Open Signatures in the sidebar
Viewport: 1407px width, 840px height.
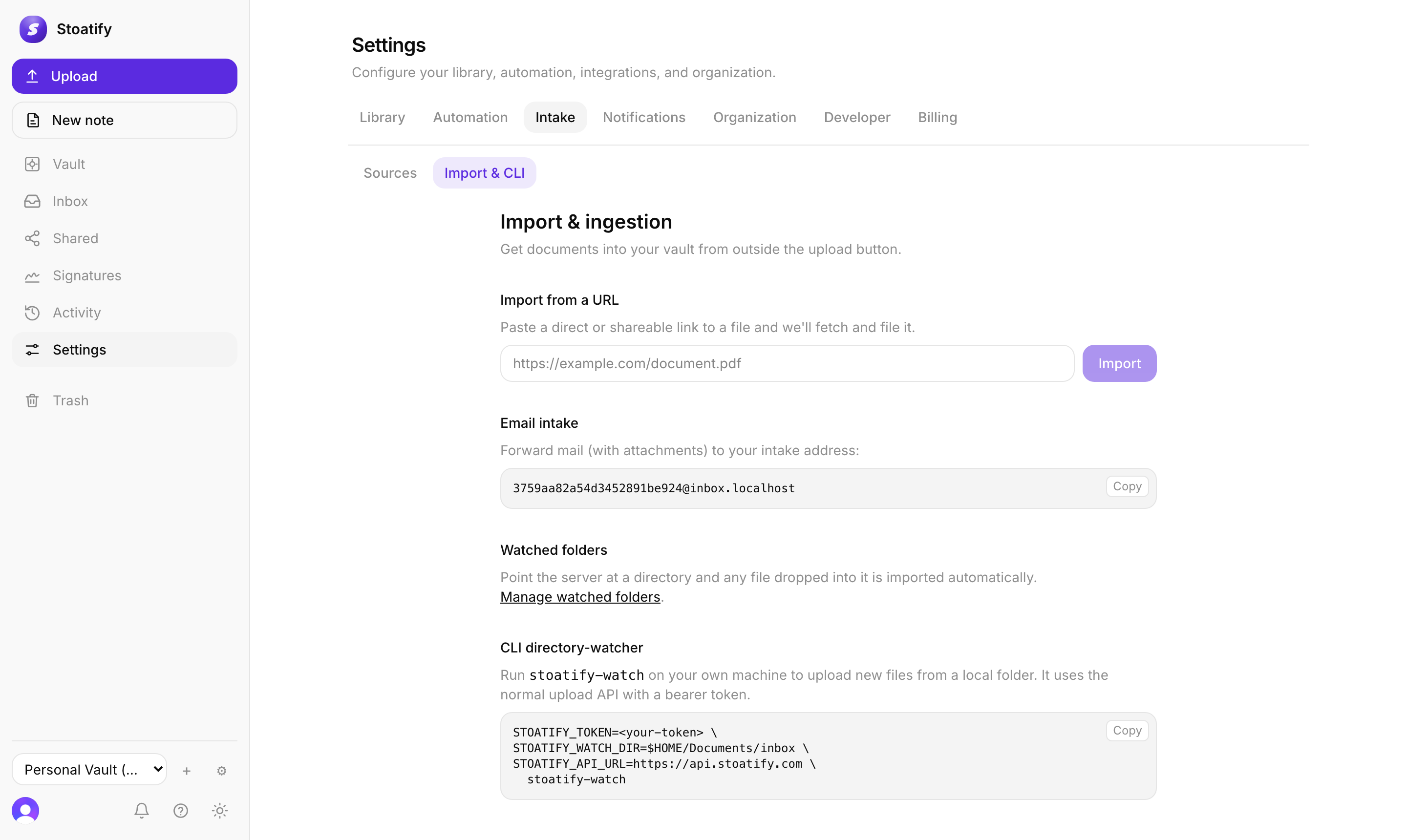click(124, 275)
